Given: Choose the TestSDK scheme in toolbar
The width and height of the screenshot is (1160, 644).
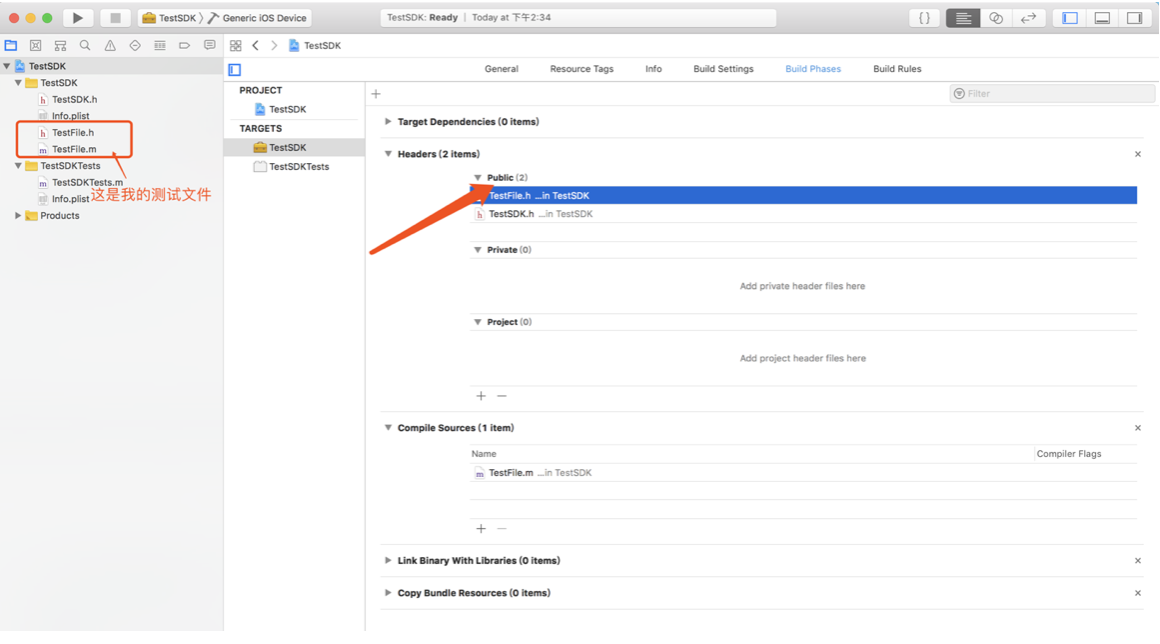Looking at the screenshot, I should (x=169, y=18).
